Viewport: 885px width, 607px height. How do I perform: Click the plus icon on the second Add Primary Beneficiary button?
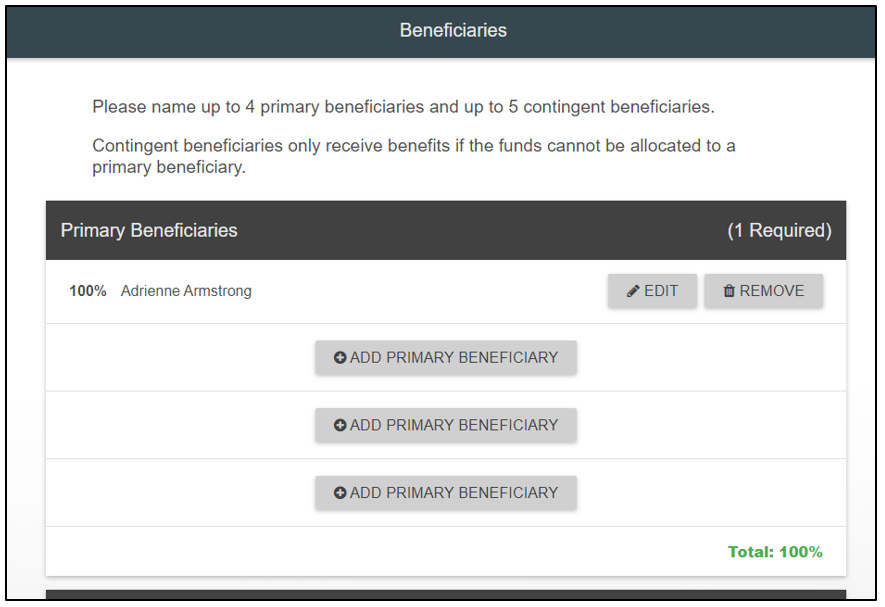[x=340, y=425]
